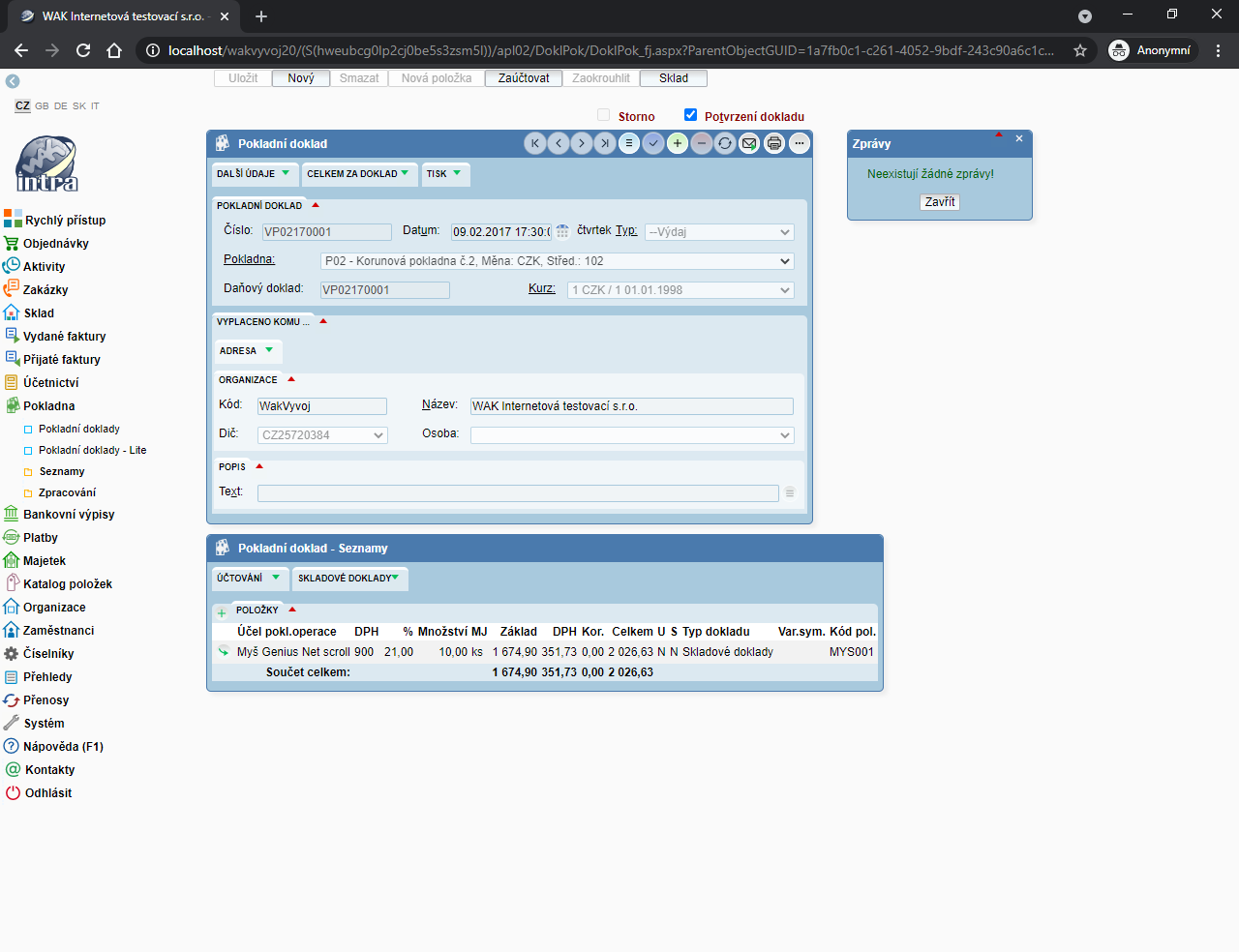Open the Bankovní výpisy menu item

click(69, 515)
